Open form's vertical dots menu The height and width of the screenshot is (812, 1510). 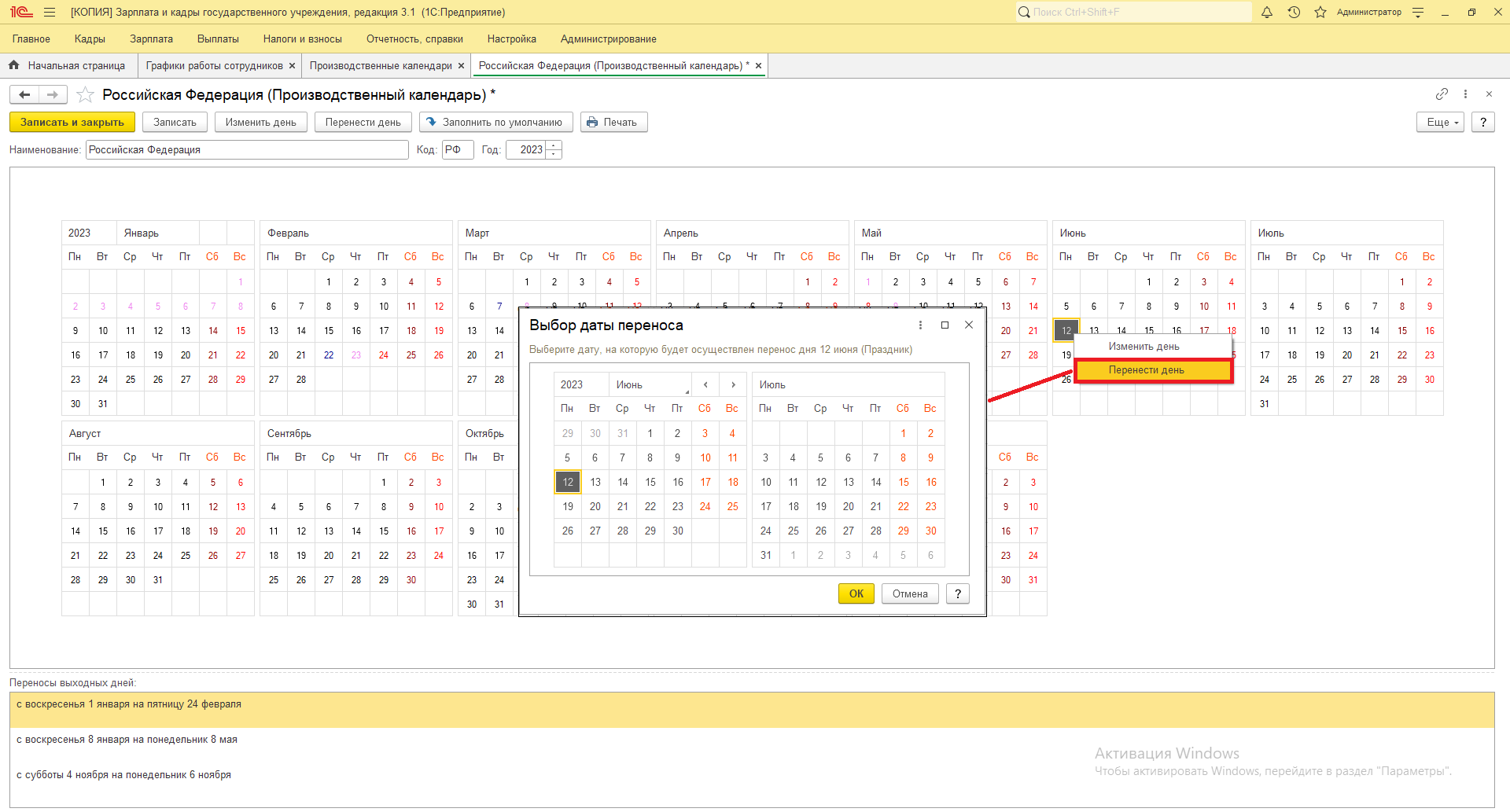(x=1465, y=94)
